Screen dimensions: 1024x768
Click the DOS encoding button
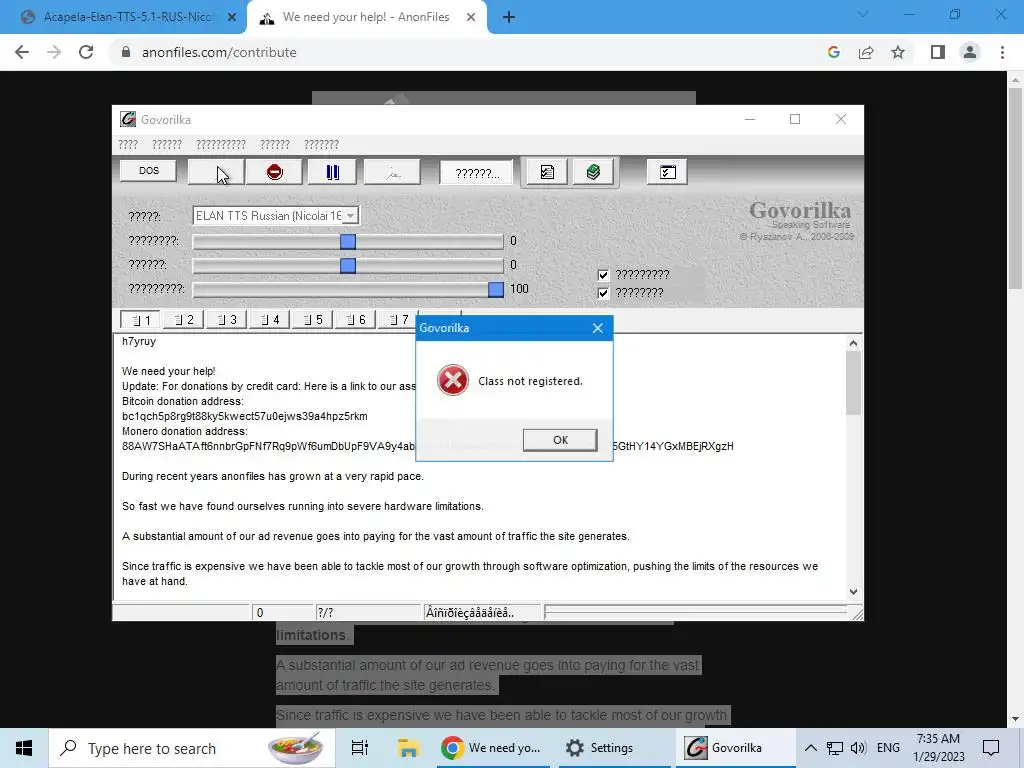[148, 170]
